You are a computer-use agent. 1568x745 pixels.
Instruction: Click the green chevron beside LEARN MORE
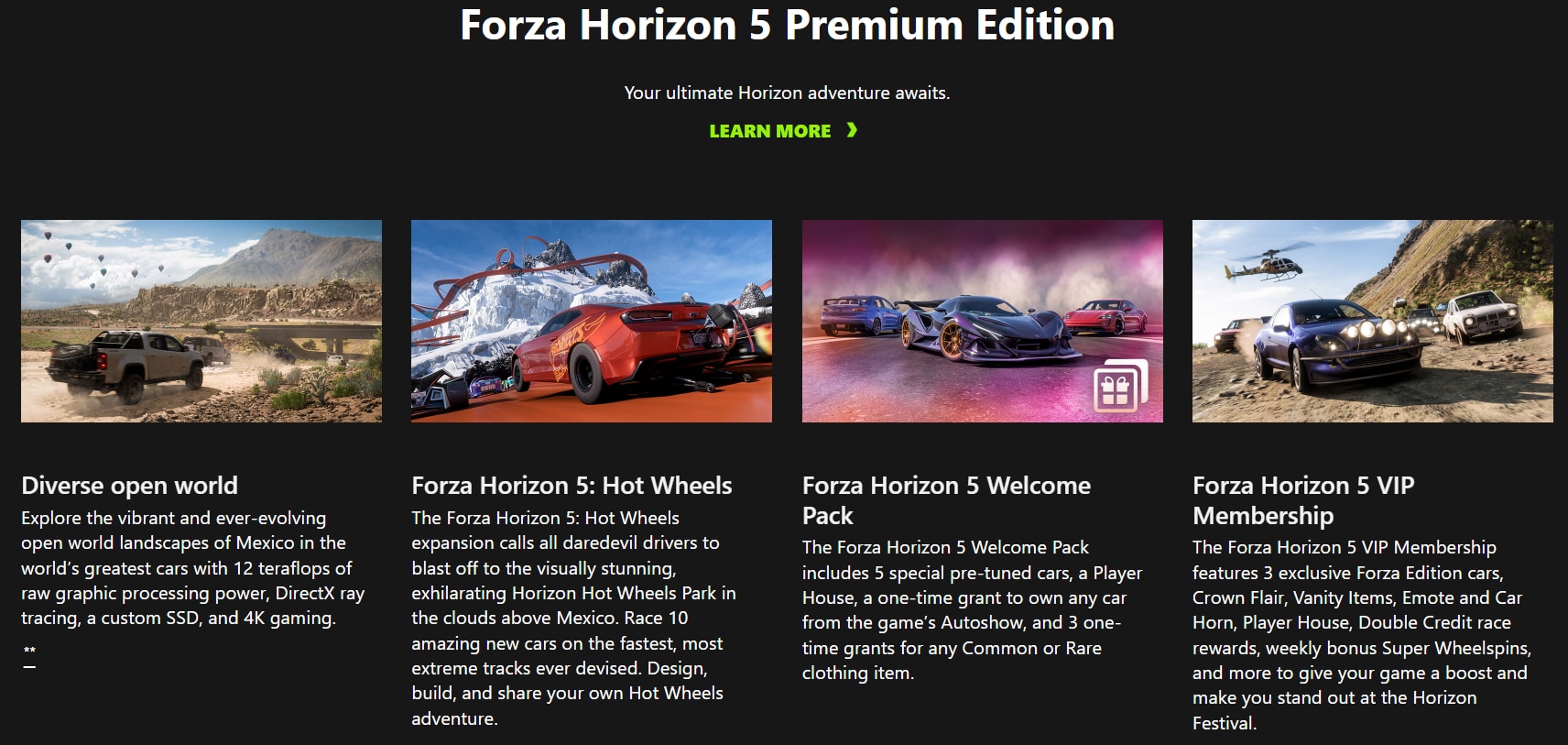(x=852, y=130)
